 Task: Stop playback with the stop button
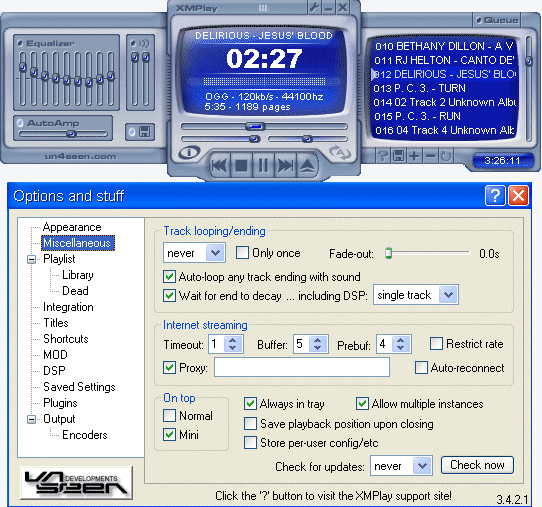242,166
